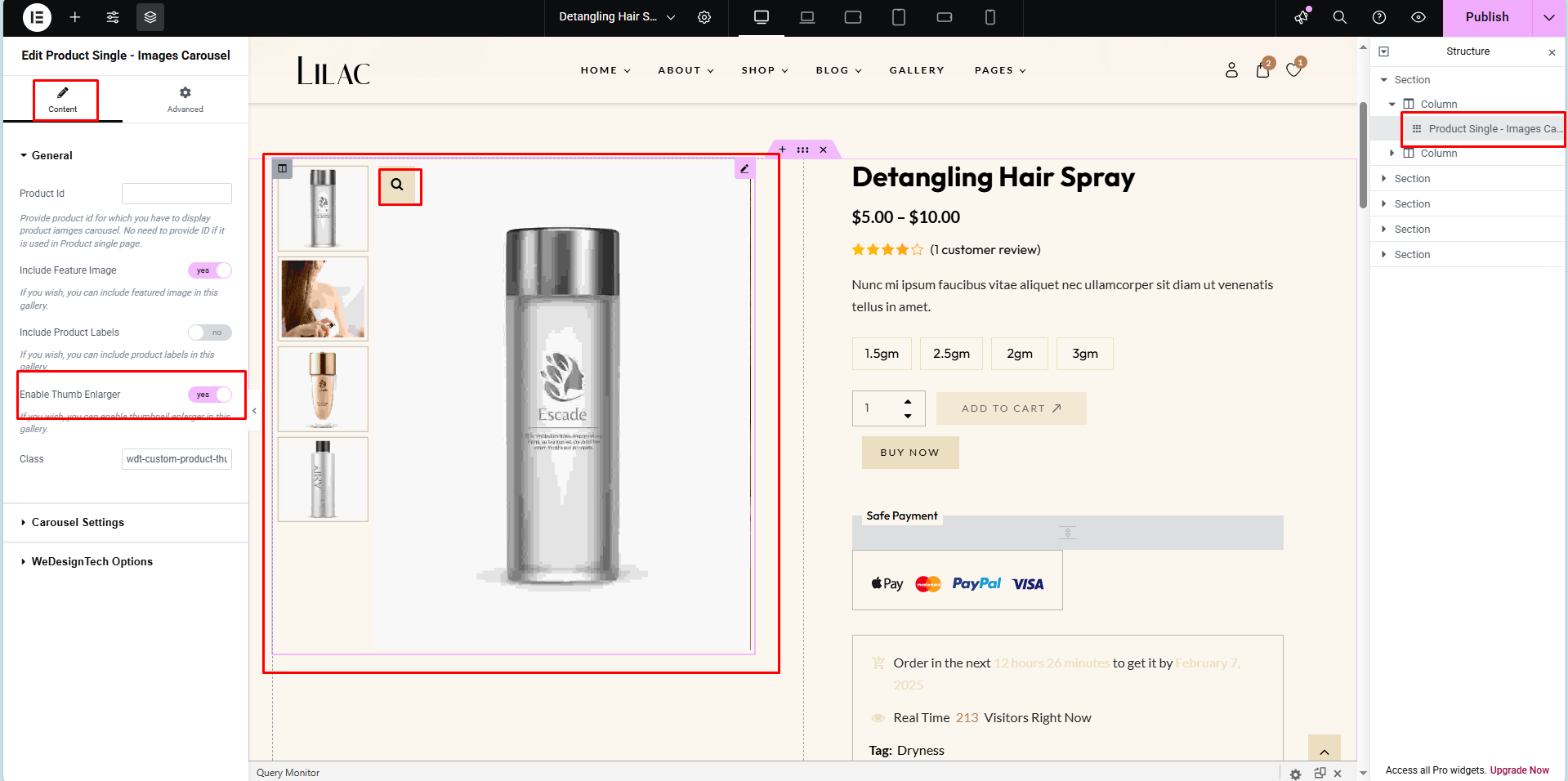Viewport: 1568px width, 781px height.
Task: Click the Class input field
Action: click(x=176, y=459)
